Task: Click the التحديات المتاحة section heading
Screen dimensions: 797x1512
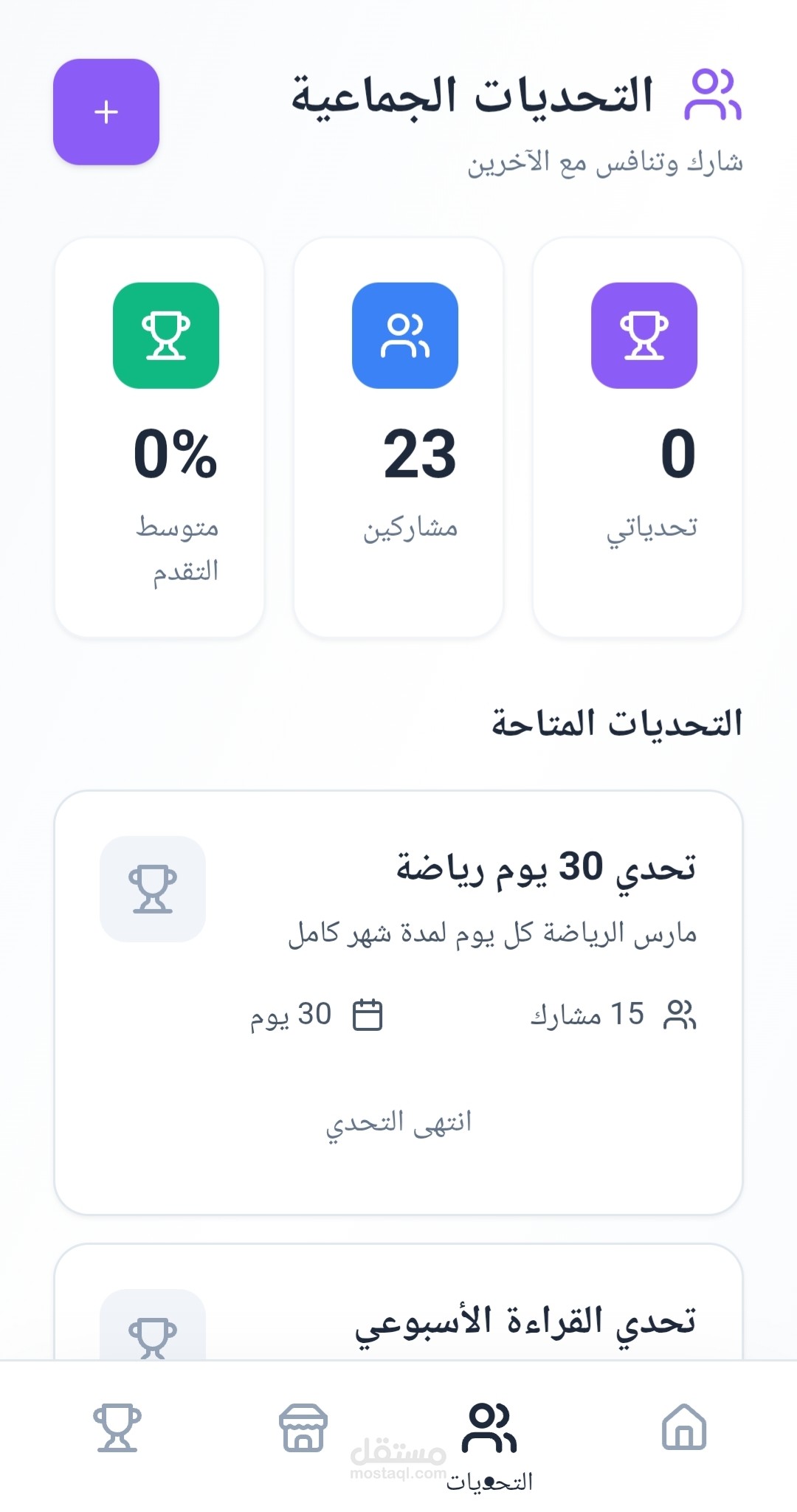Action: (x=617, y=723)
